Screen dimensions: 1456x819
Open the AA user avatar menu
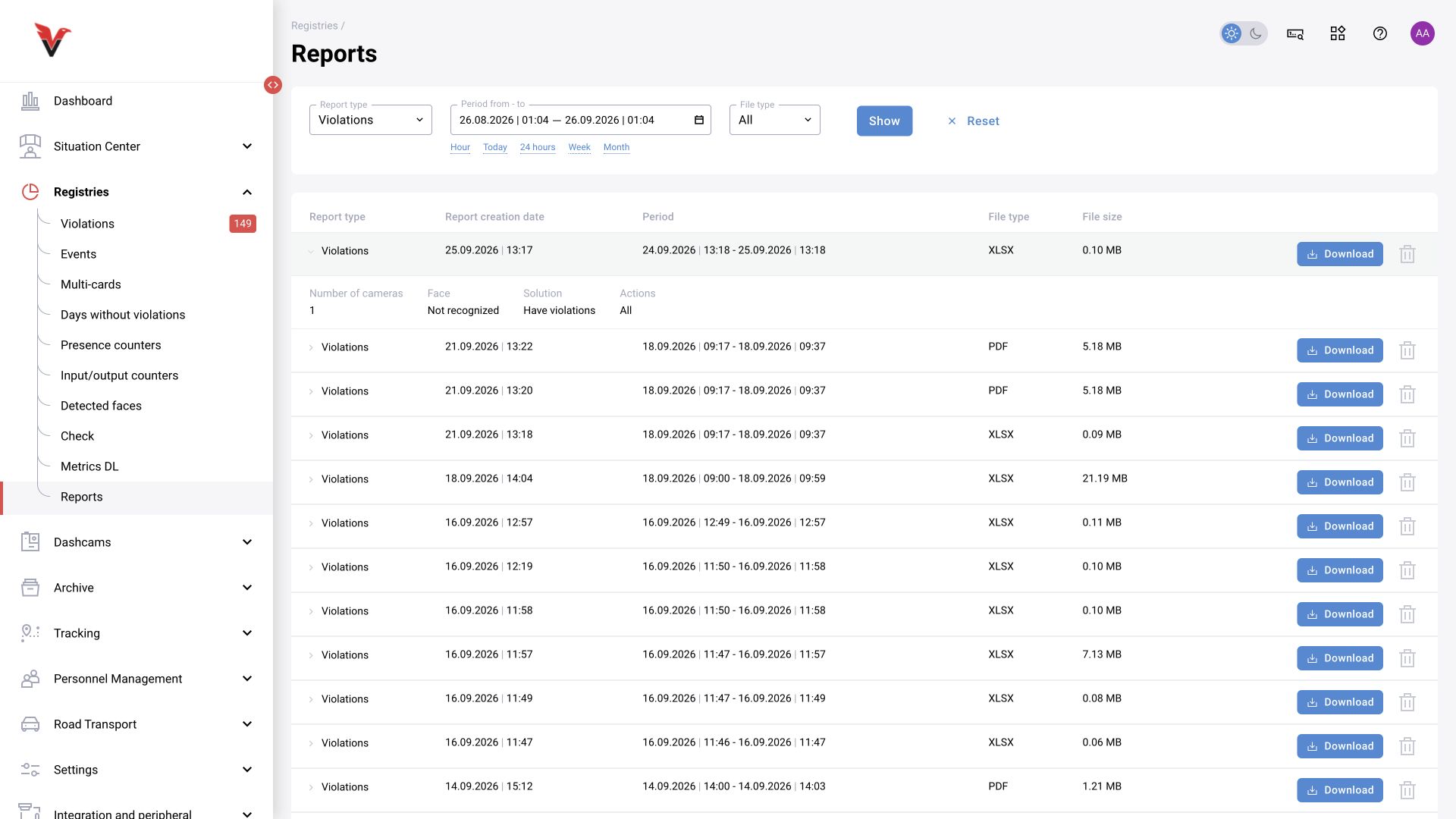pyautogui.click(x=1423, y=33)
